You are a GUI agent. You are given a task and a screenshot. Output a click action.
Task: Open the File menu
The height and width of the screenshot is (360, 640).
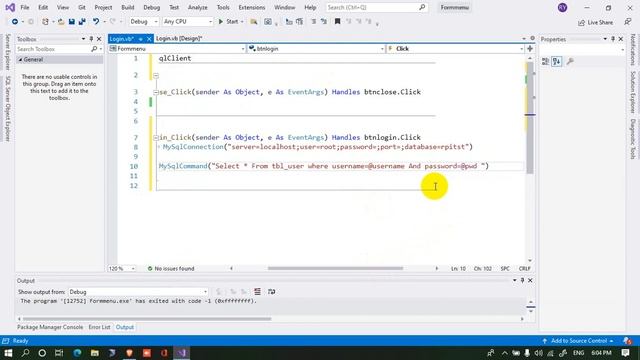(25, 7)
